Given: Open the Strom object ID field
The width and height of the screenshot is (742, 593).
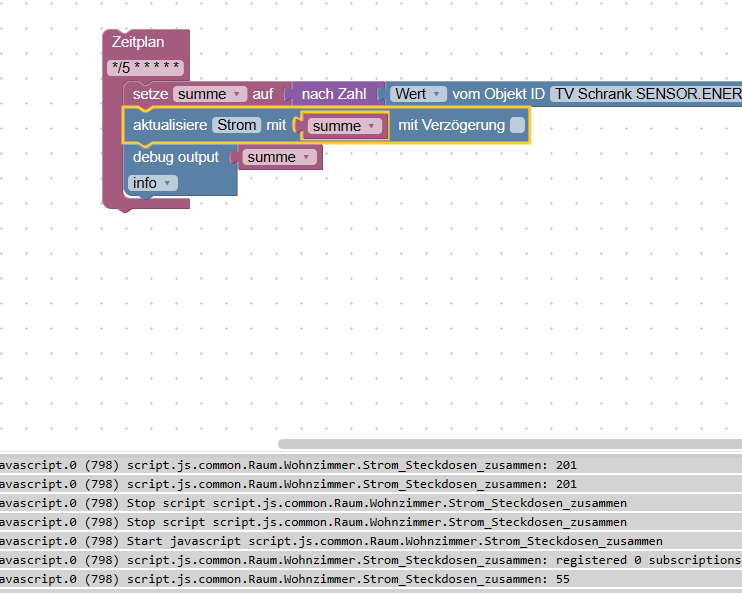Looking at the screenshot, I should tap(237, 125).
